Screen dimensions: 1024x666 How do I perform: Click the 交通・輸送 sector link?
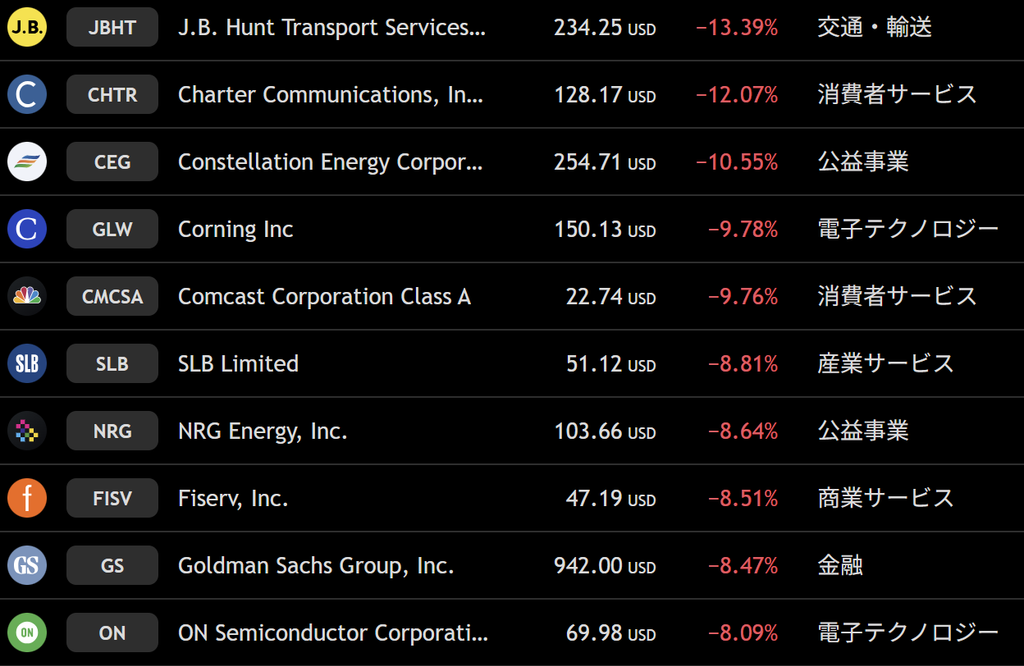coord(874,27)
